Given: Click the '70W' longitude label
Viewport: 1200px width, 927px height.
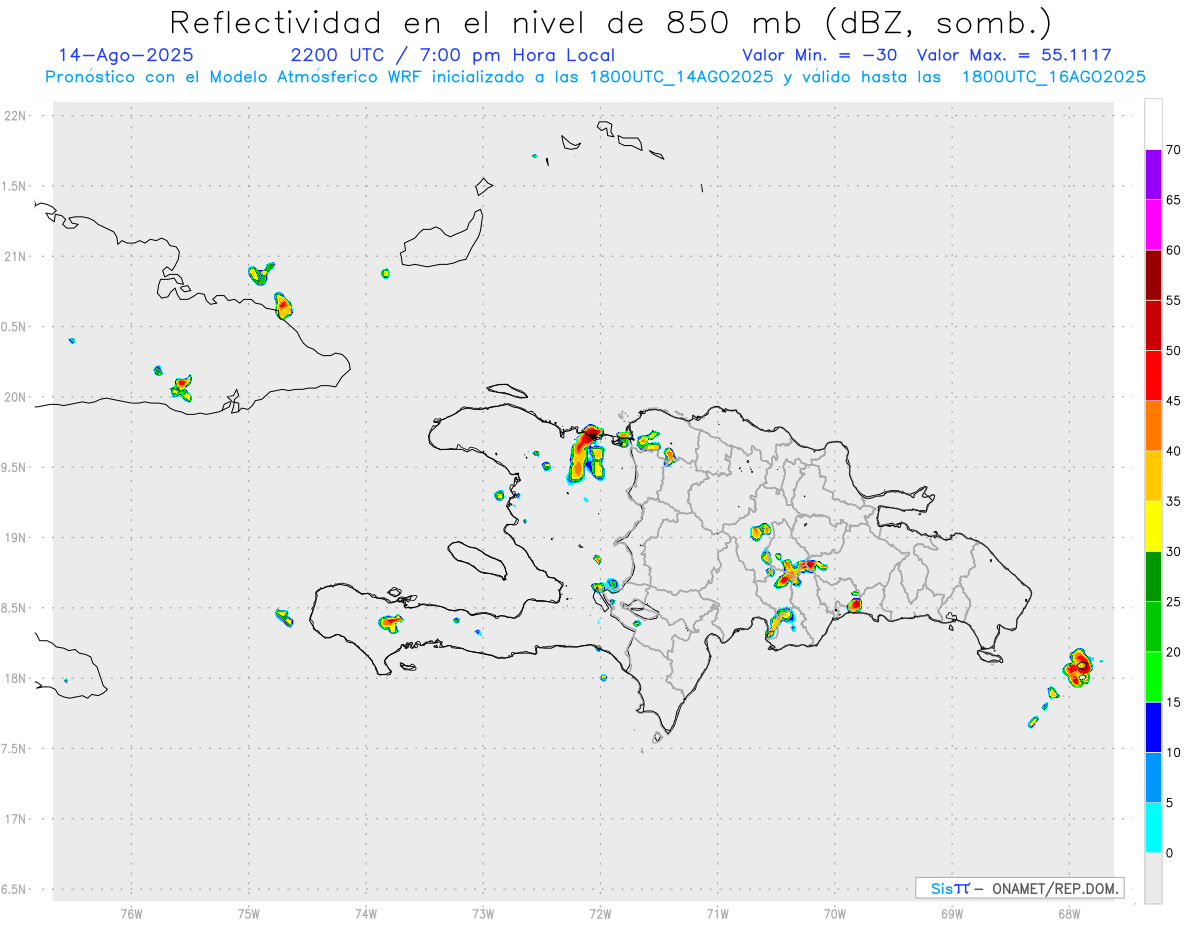Looking at the screenshot, I should tap(835, 913).
